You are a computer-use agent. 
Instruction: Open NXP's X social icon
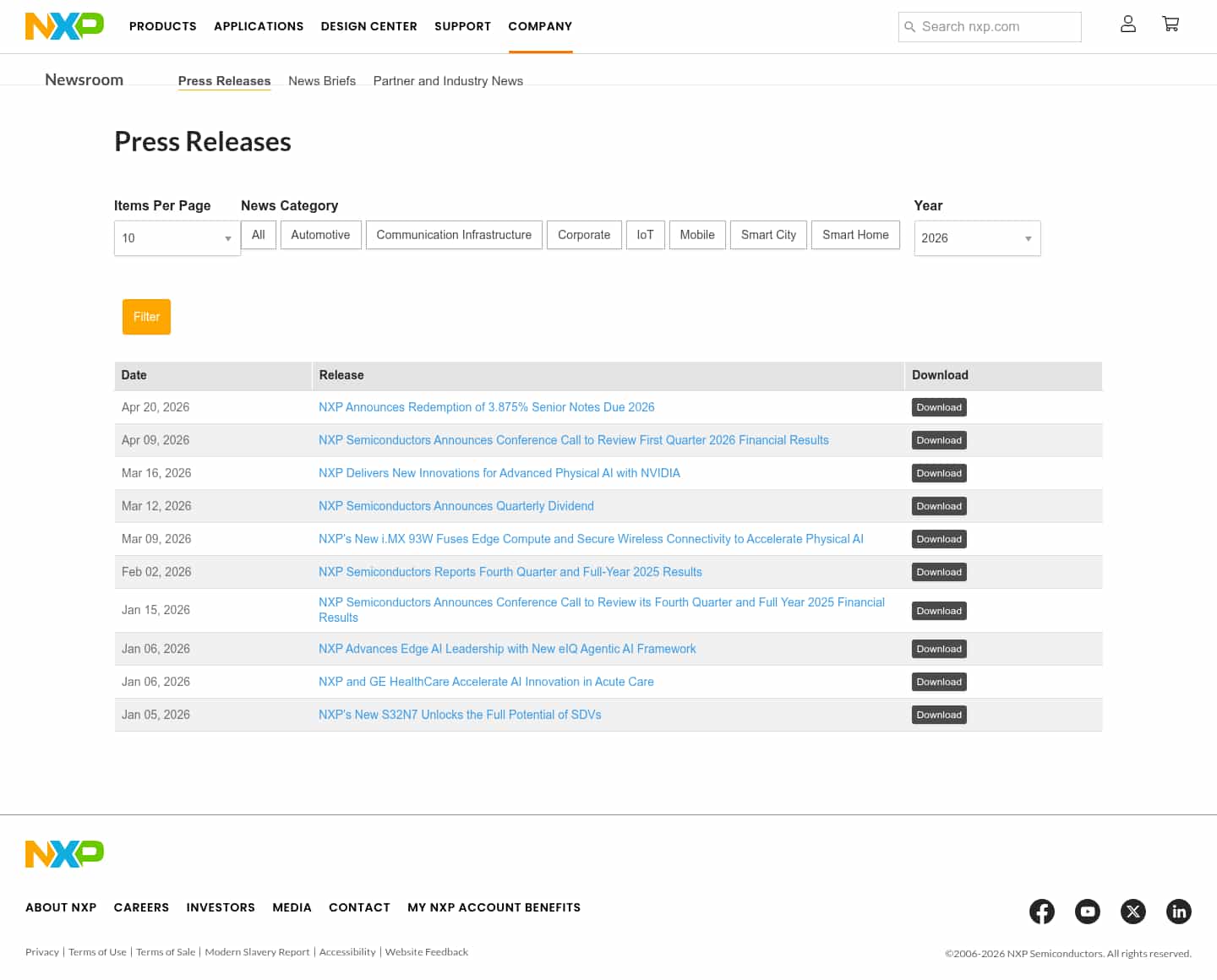[1133, 912]
